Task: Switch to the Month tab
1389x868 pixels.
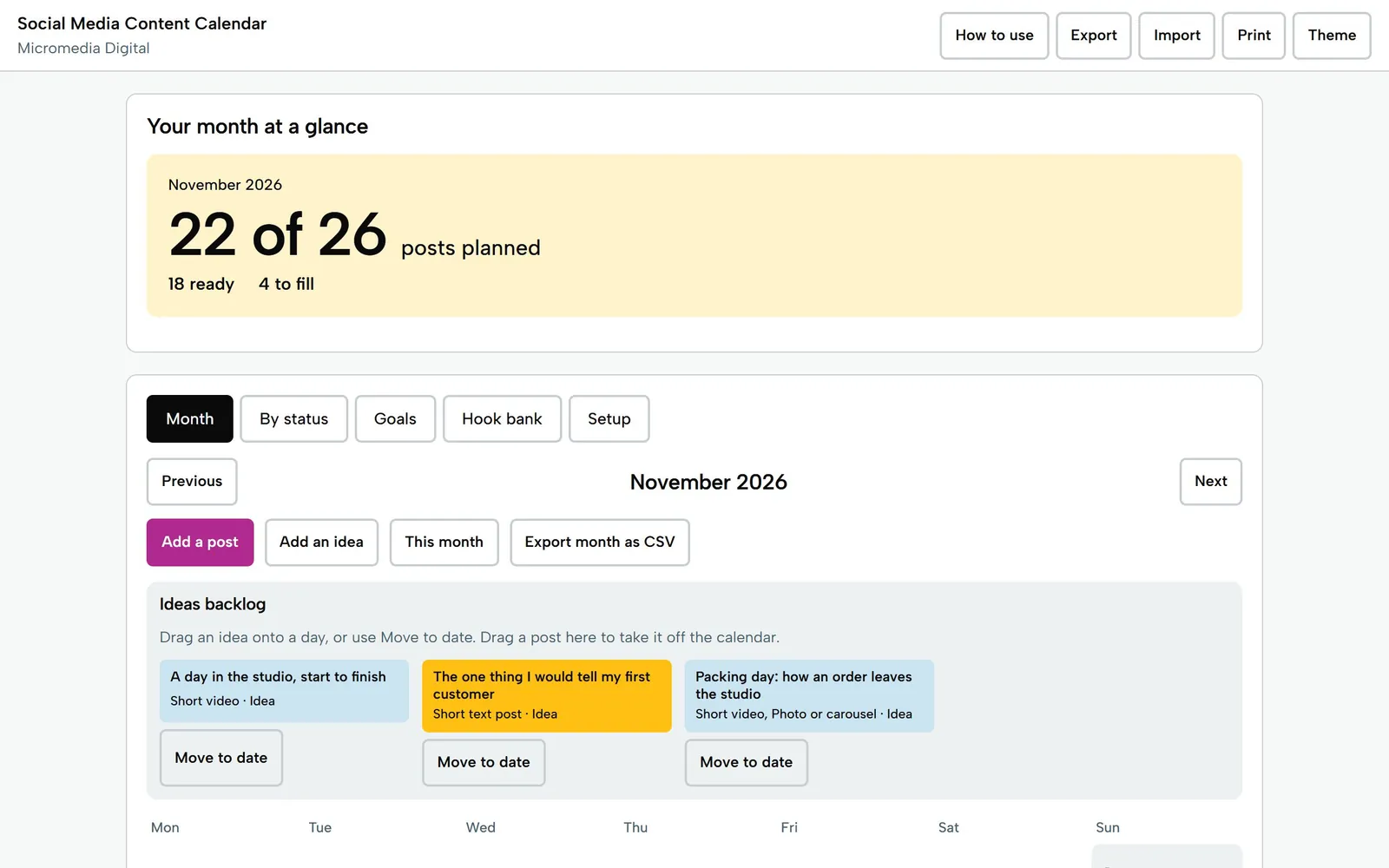Action: click(x=189, y=418)
